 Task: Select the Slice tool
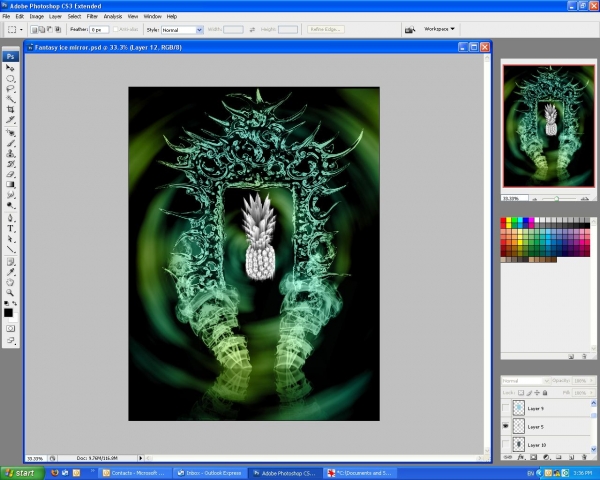click(10, 120)
